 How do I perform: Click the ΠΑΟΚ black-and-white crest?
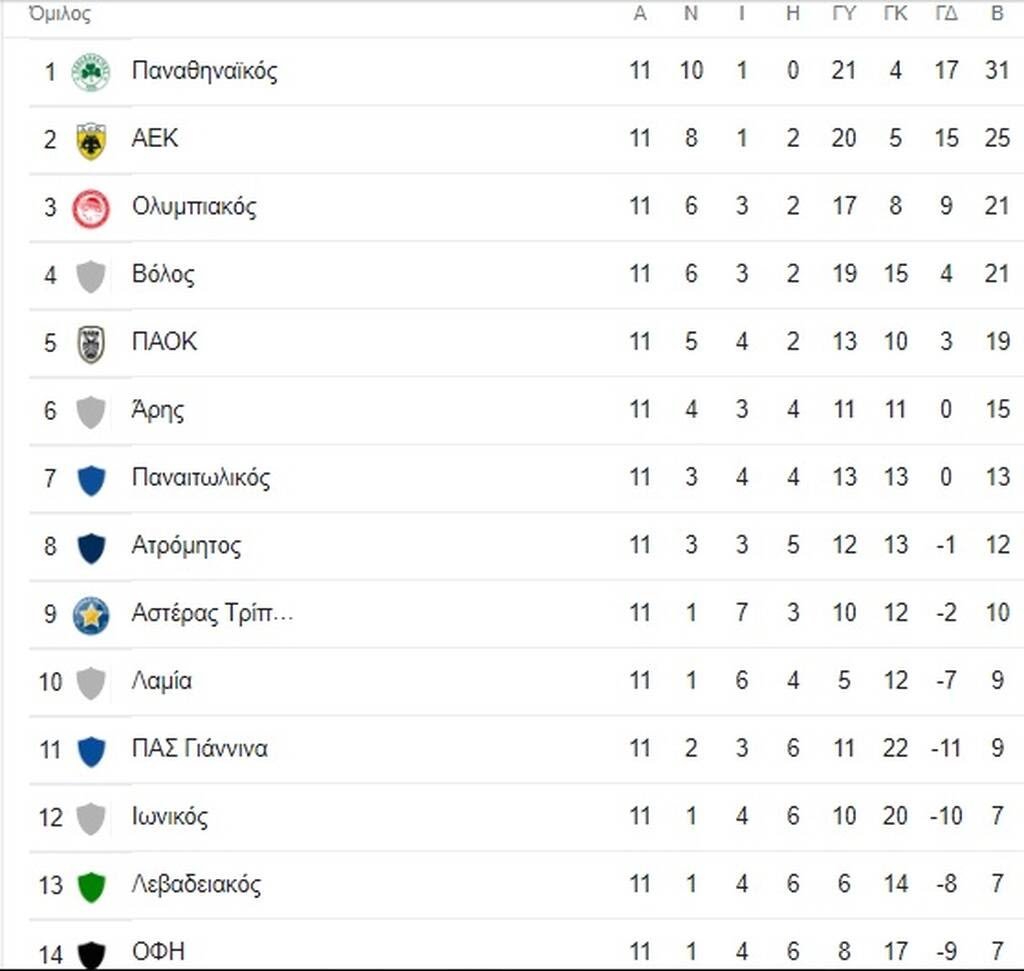coord(91,343)
